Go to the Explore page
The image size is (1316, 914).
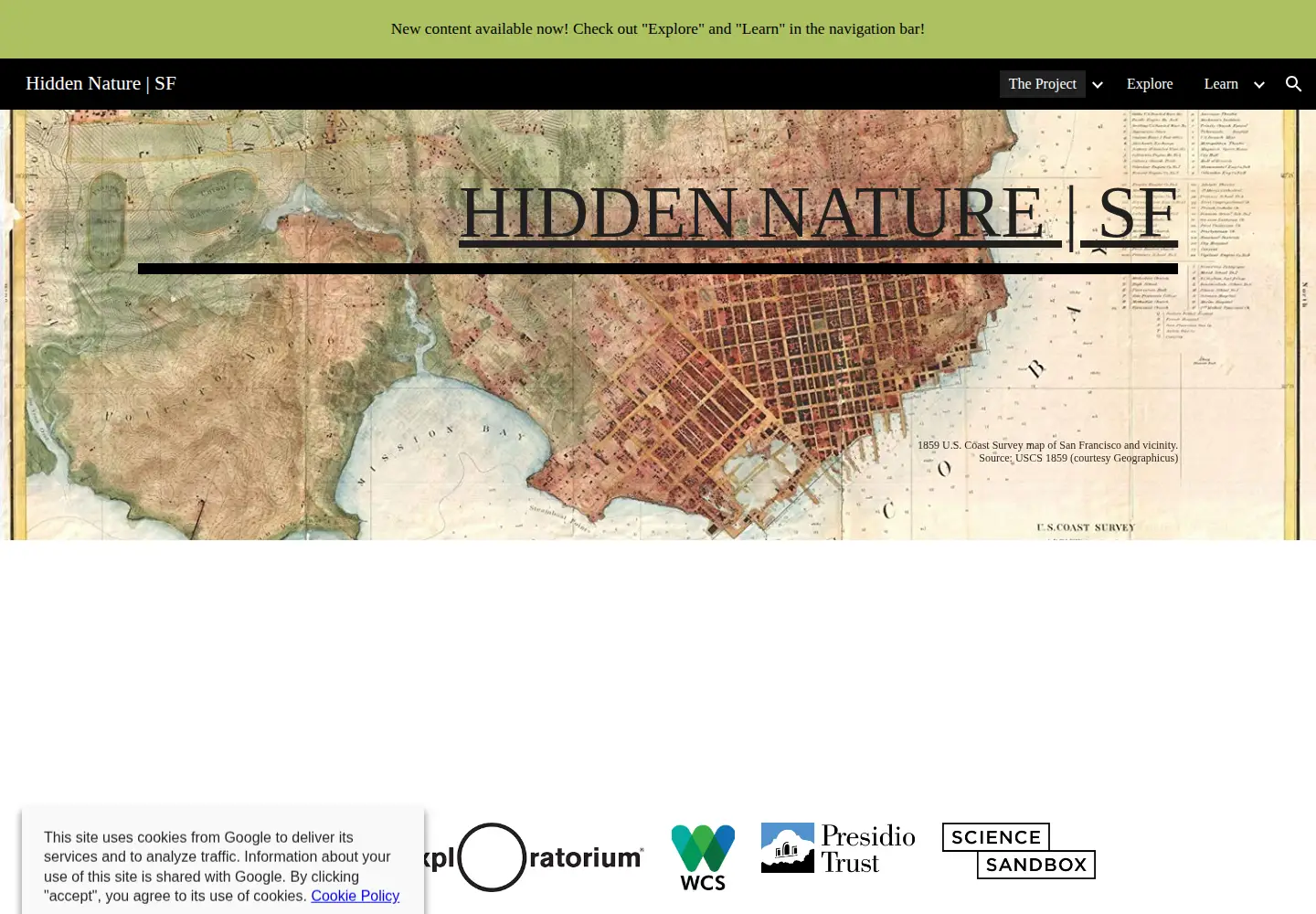coord(1150,84)
